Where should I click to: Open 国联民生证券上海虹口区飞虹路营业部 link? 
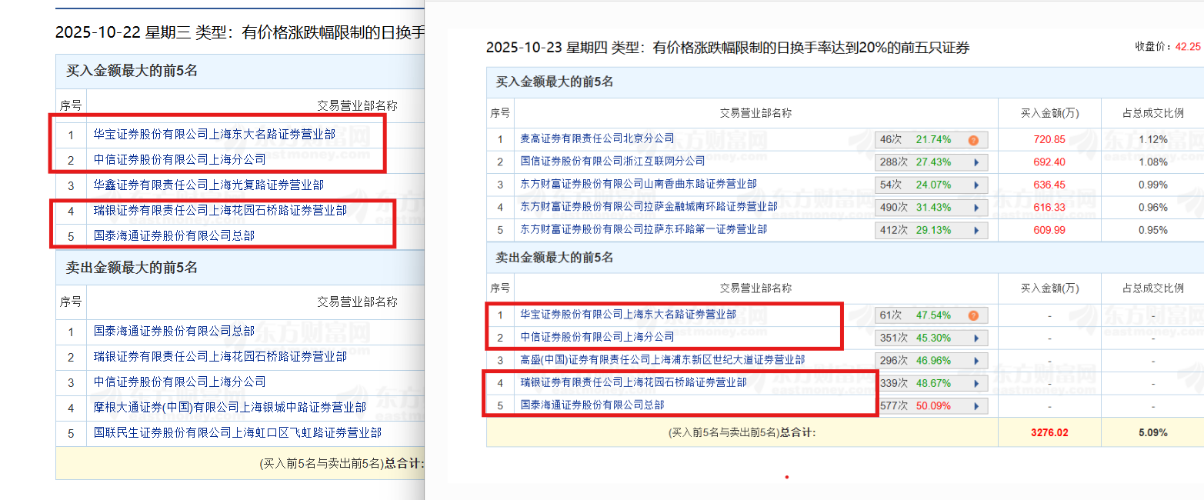pos(237,434)
